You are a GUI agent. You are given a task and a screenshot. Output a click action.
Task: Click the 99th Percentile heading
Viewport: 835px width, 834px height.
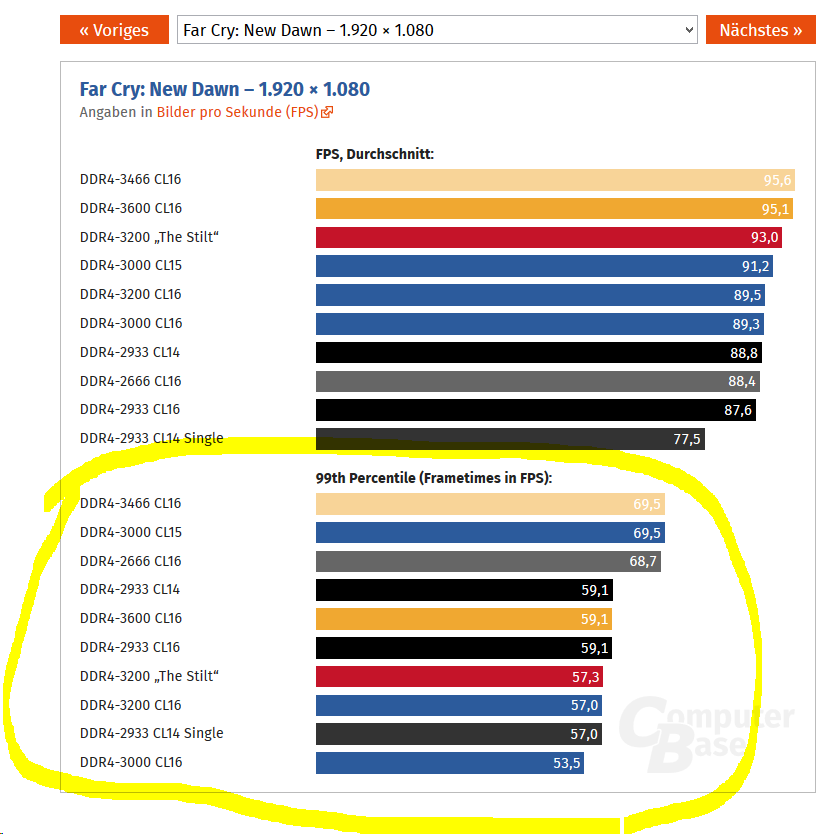point(434,478)
